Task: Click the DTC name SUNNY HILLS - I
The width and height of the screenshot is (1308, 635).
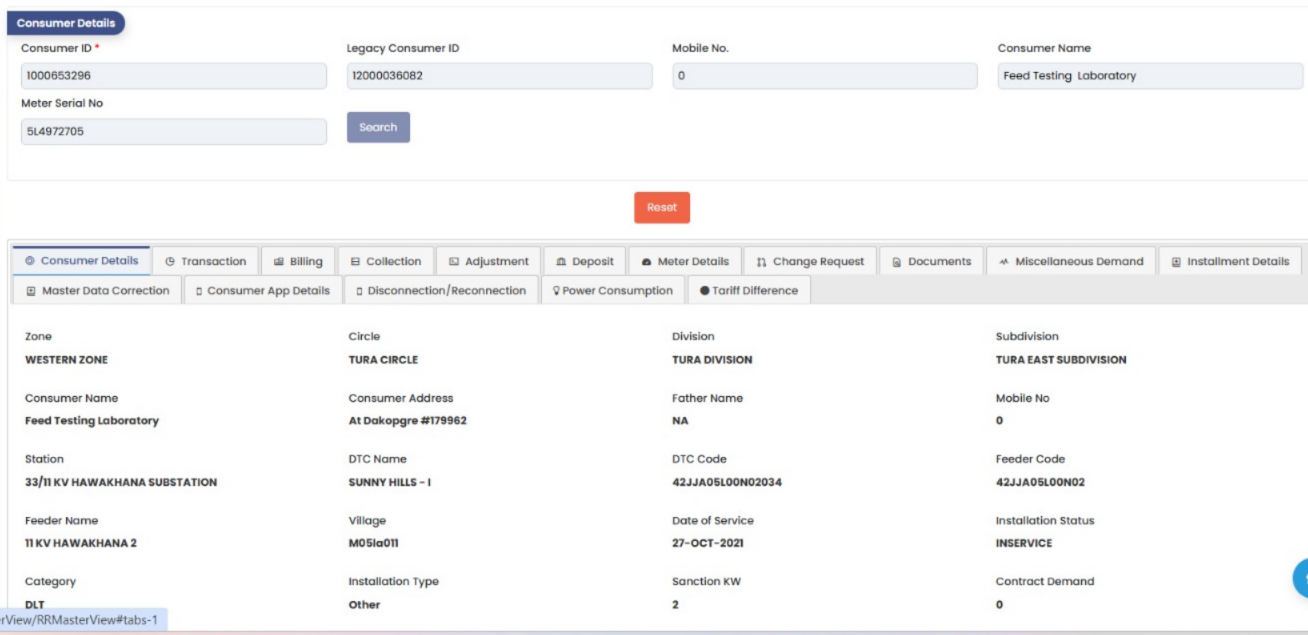Action: click(x=389, y=482)
